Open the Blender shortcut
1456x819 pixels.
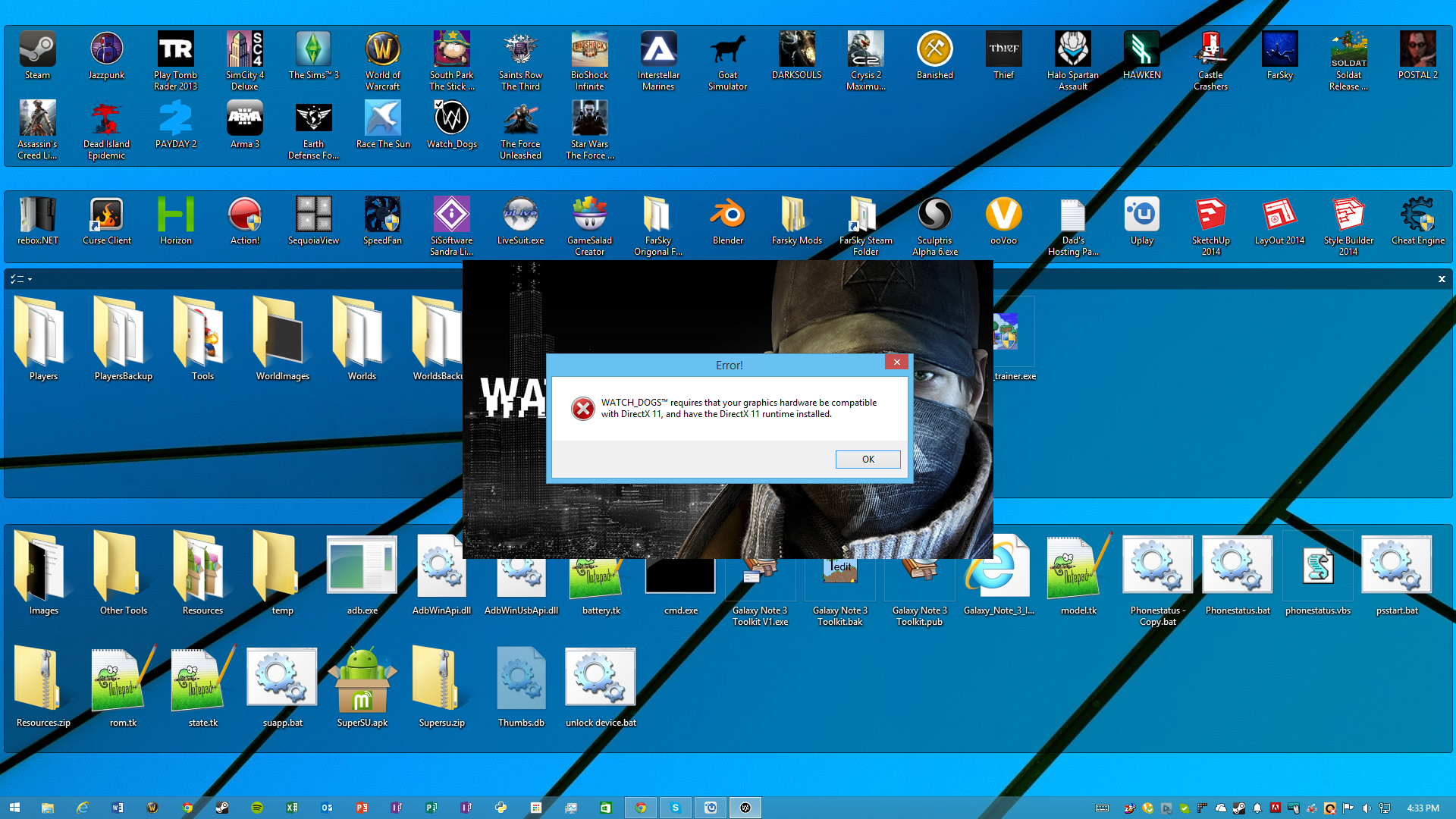(727, 215)
